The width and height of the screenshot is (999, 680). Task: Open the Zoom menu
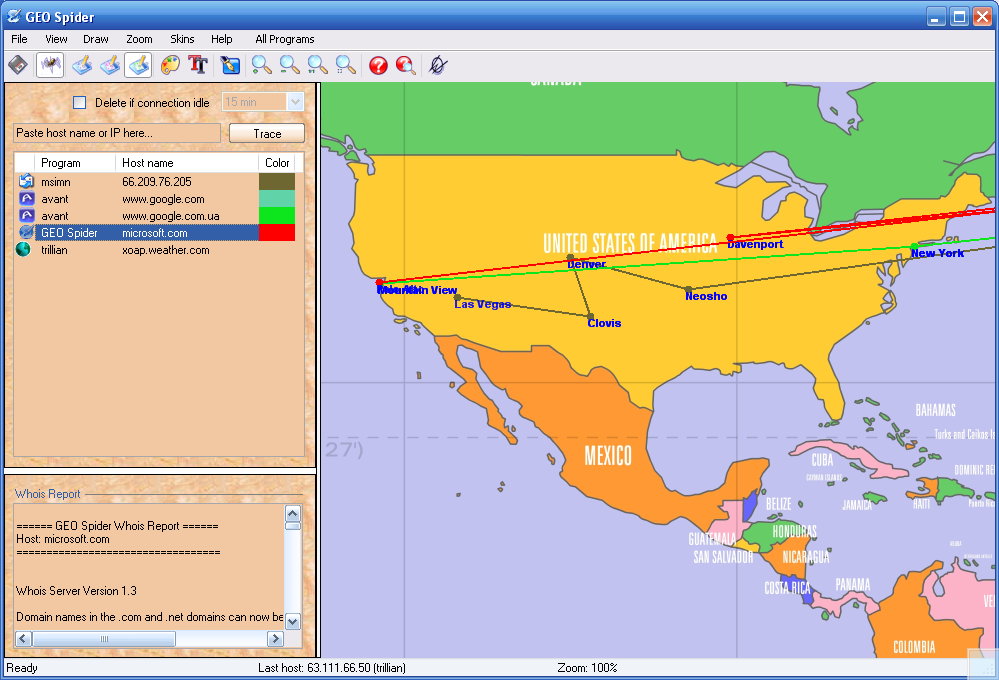point(139,39)
